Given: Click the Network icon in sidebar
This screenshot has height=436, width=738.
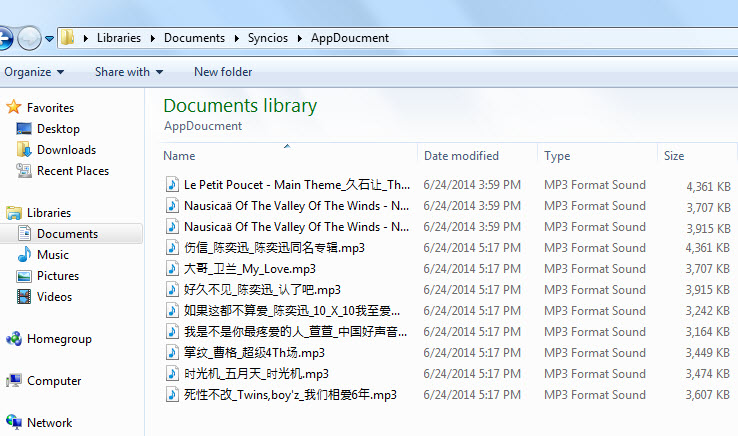Looking at the screenshot, I should tap(14, 422).
